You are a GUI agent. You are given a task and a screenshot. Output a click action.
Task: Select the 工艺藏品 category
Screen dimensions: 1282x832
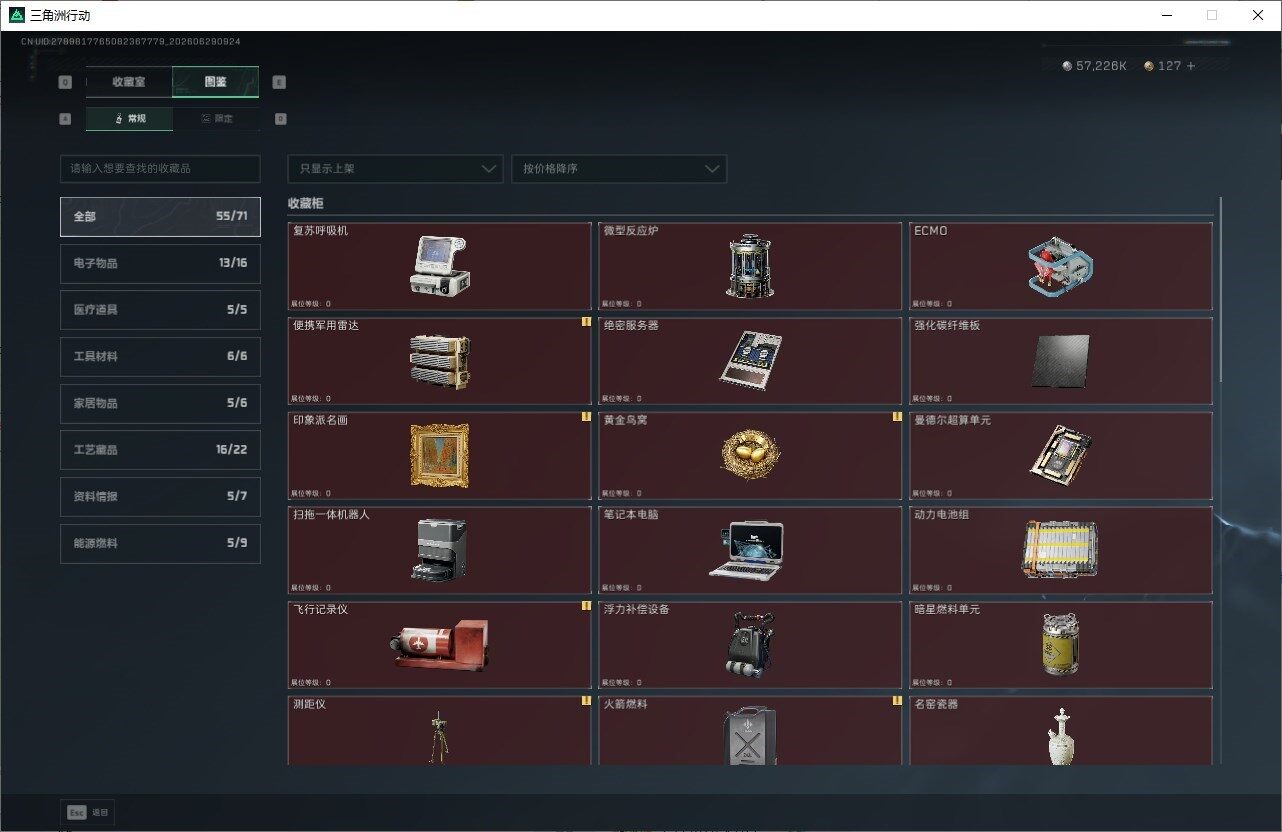[x=160, y=450]
